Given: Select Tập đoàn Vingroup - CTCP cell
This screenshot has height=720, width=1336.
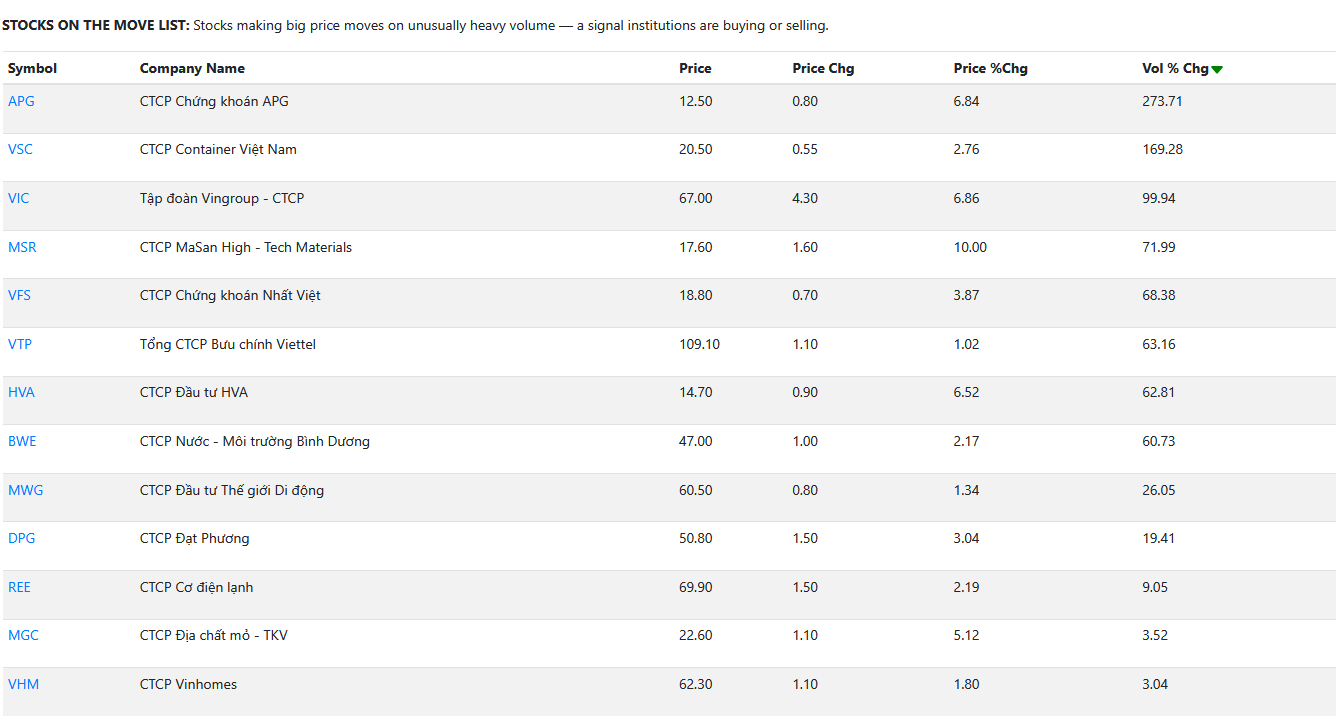Looking at the screenshot, I should (222, 198).
